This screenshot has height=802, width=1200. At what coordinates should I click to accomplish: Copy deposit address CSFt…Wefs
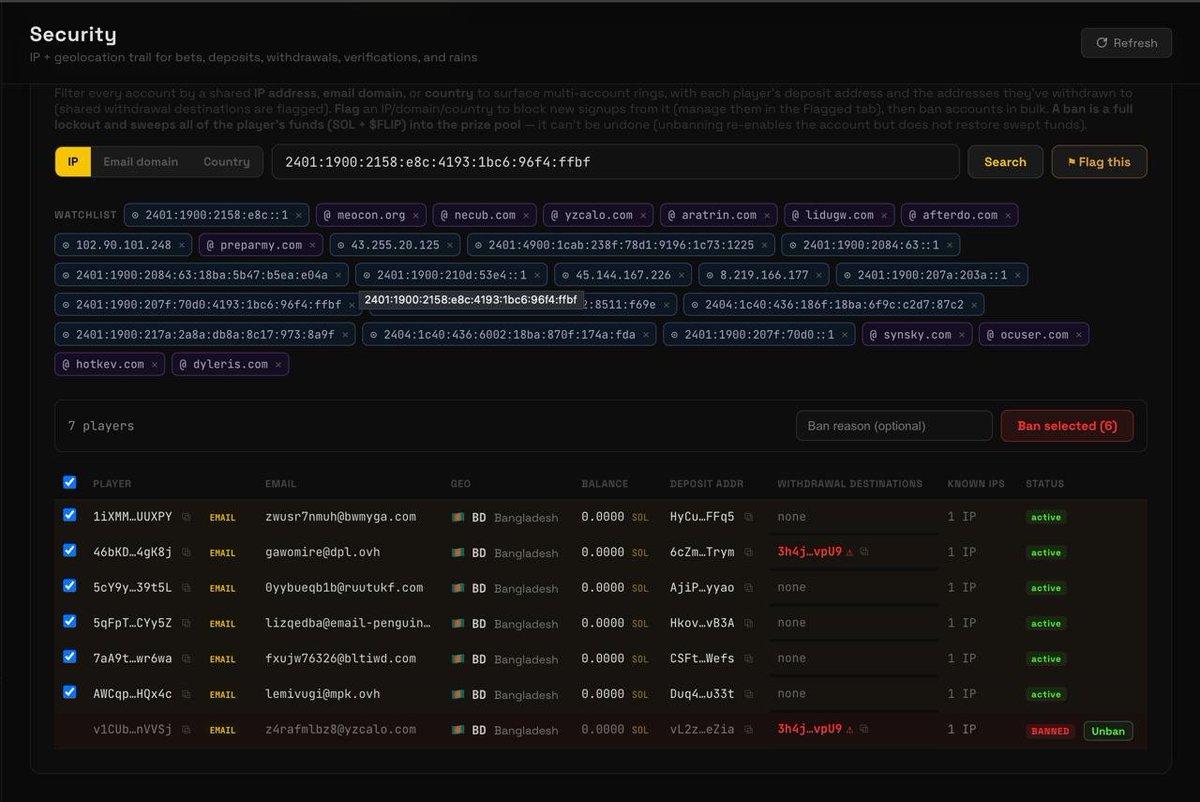click(x=748, y=659)
